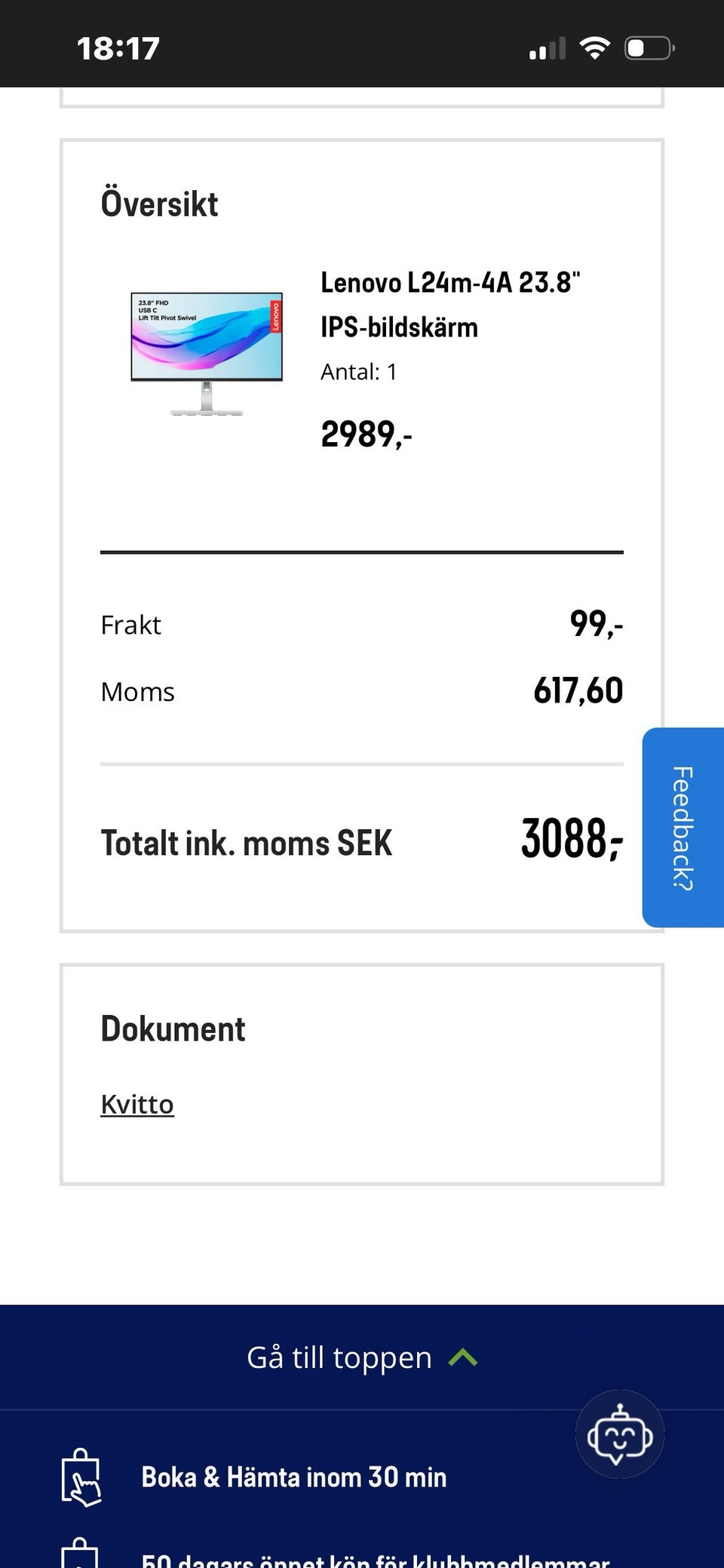Tap the 18:17 clock in status bar
Screen dimensions: 724x1568
(118, 48)
